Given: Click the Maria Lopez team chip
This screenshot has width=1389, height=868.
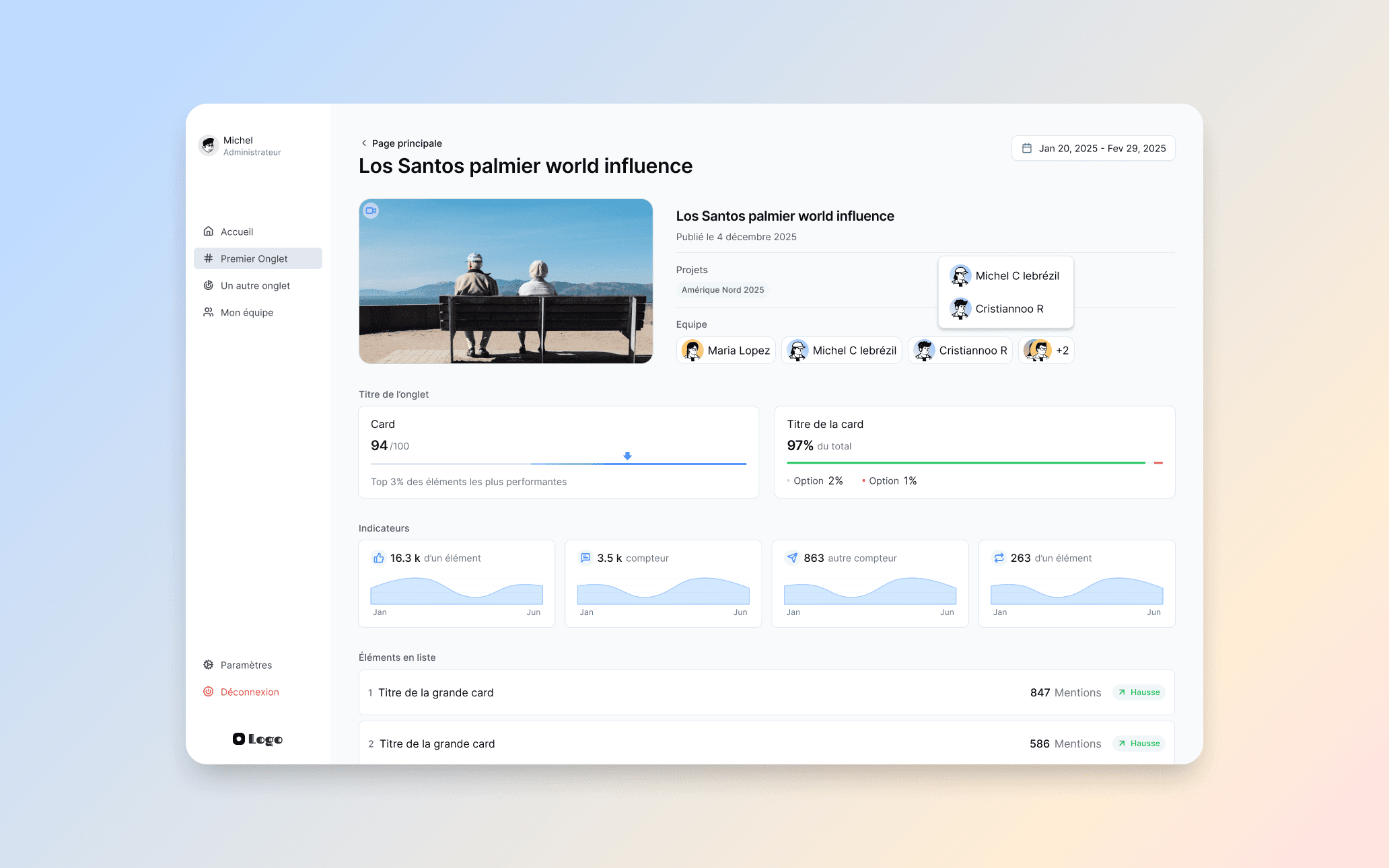Looking at the screenshot, I should (x=726, y=351).
